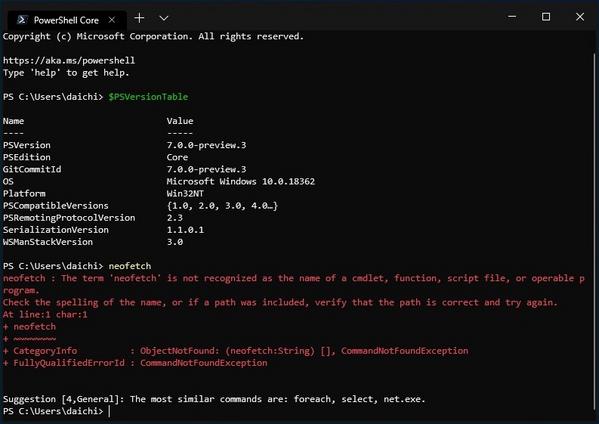Screen dimensions: 599x424
Task: Click the PSEdition value Core
Action: pos(177,157)
